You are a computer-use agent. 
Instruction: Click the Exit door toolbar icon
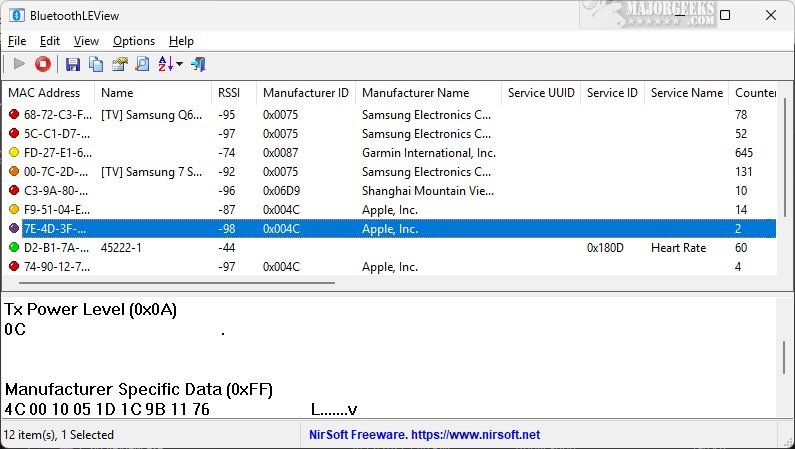coord(198,64)
